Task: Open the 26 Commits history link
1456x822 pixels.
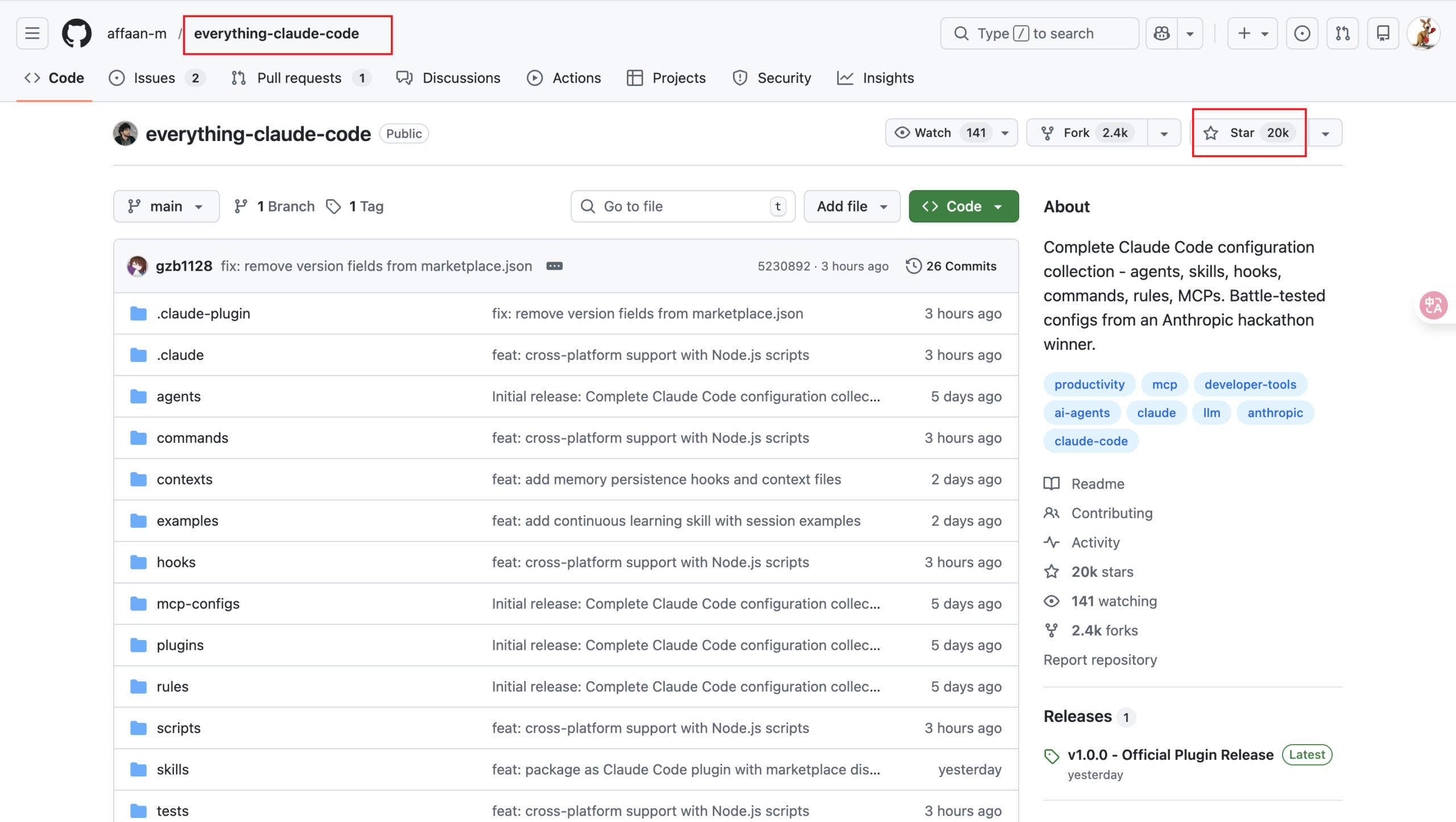Action: click(x=951, y=266)
